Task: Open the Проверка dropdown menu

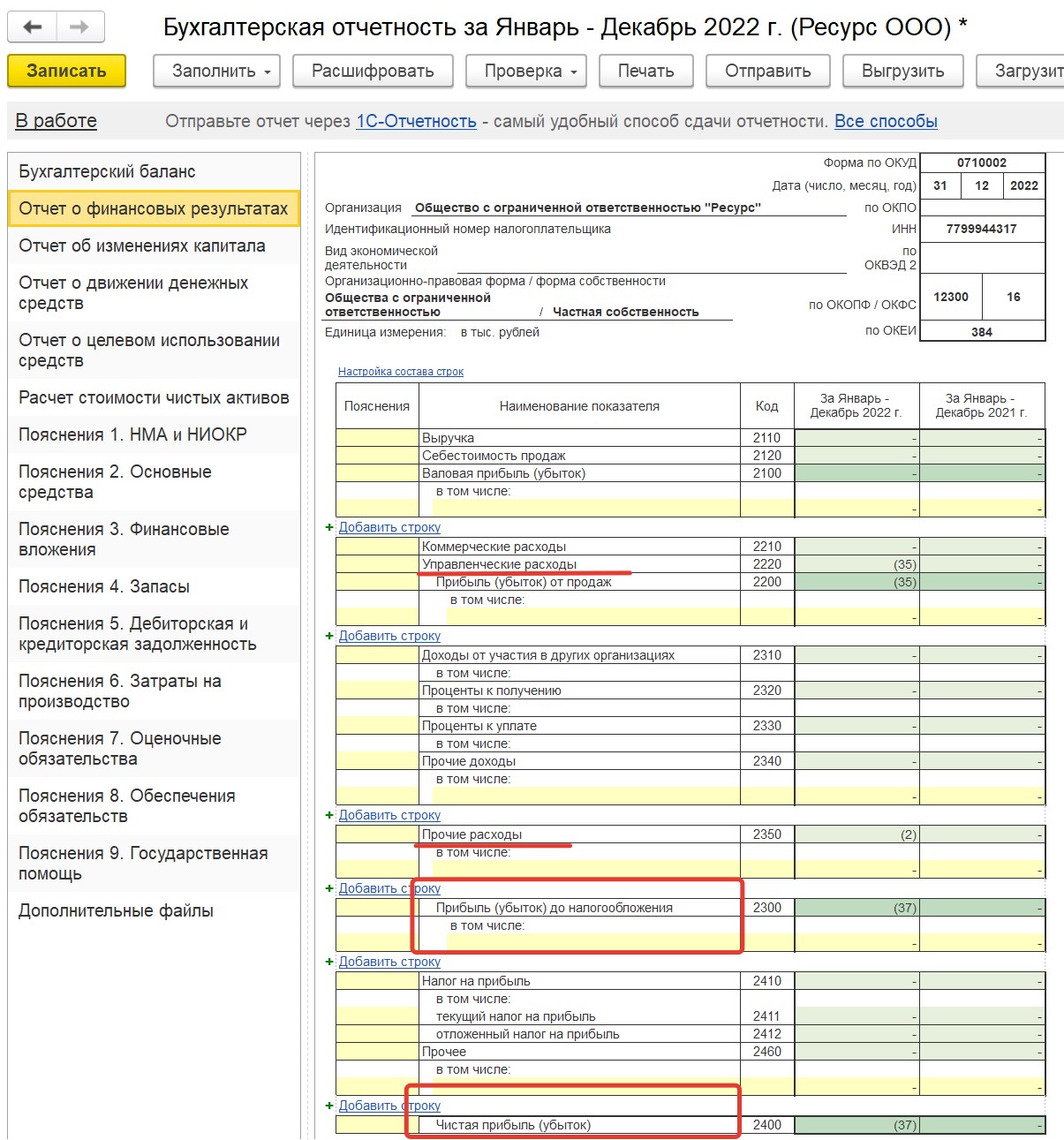Action: point(525,71)
